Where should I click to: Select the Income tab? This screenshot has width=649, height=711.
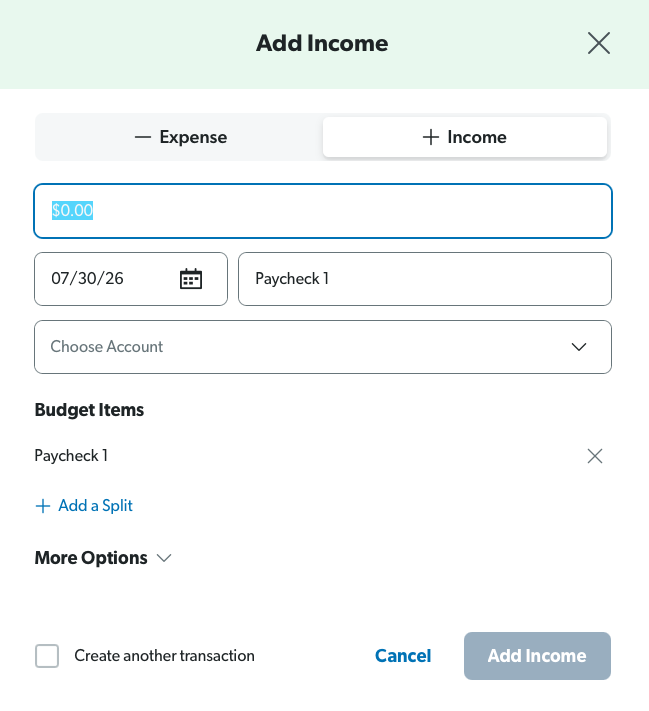pos(465,137)
